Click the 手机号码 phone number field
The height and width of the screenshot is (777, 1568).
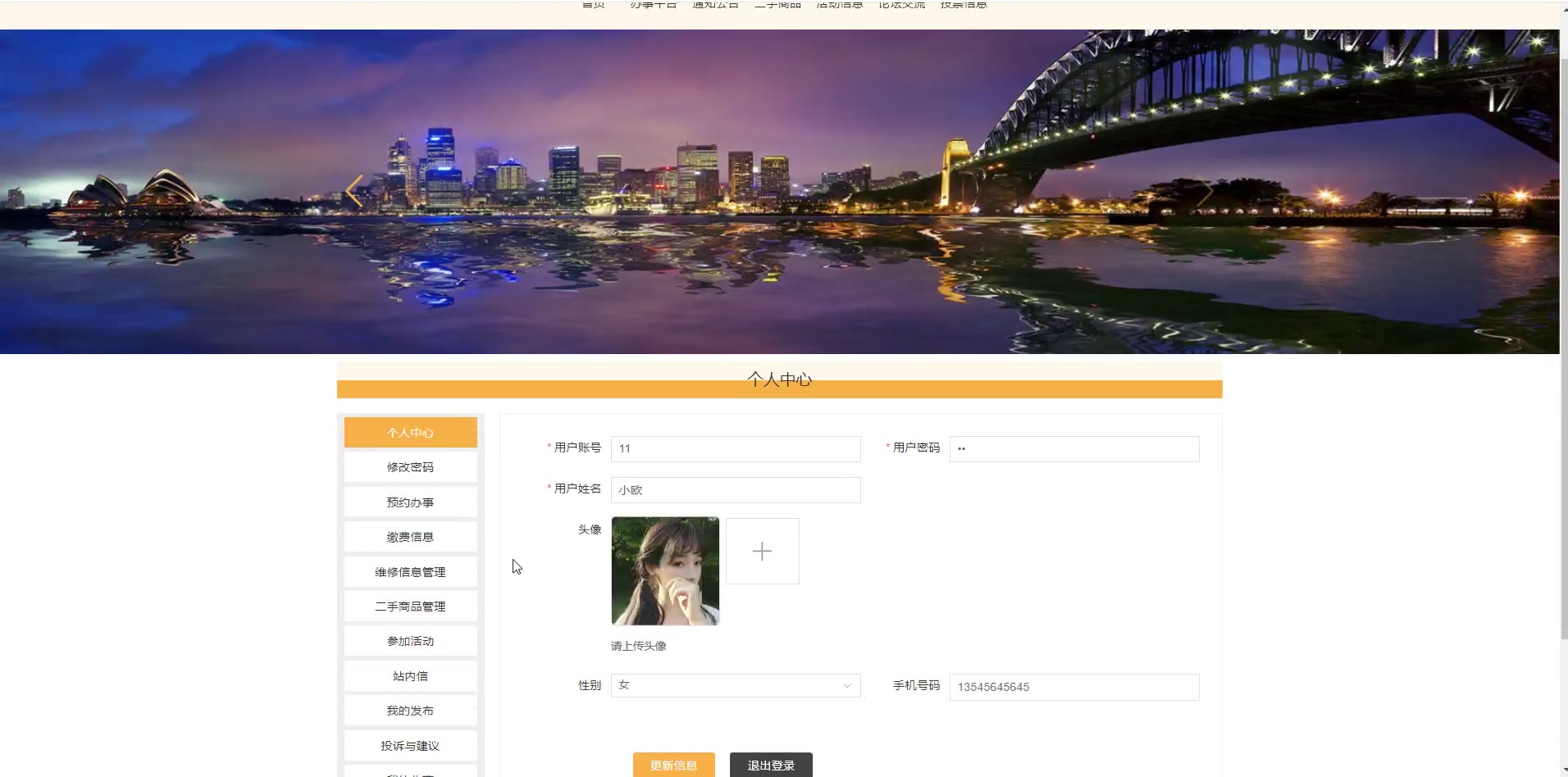1073,687
